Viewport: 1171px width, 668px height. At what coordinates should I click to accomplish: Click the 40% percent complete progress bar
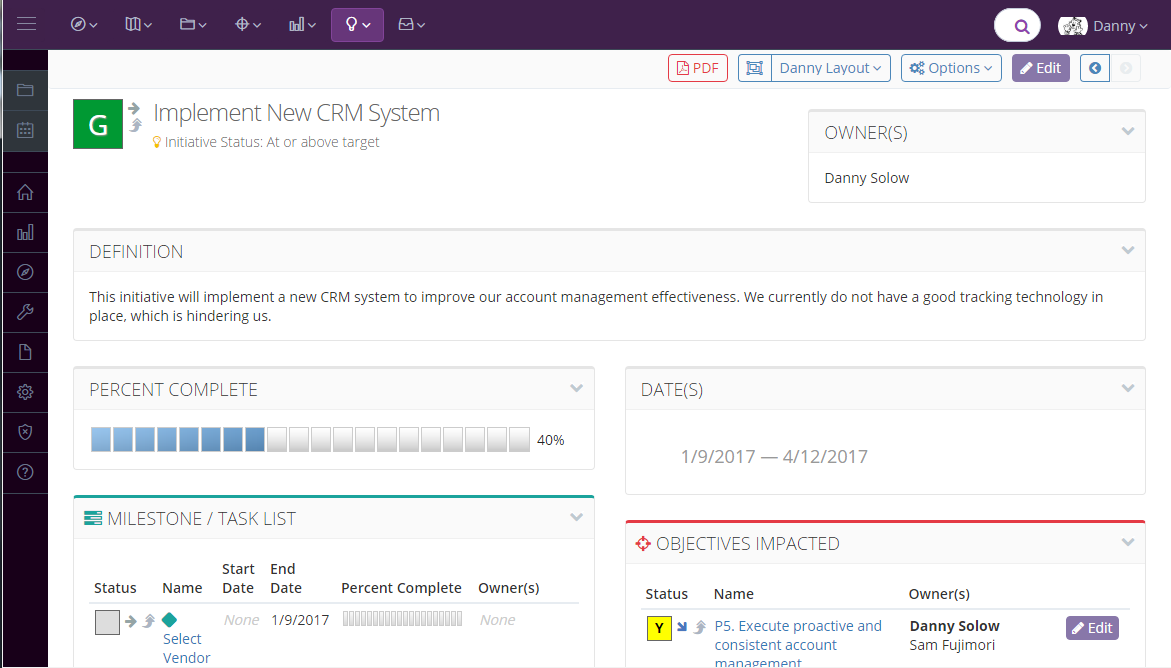click(x=310, y=440)
